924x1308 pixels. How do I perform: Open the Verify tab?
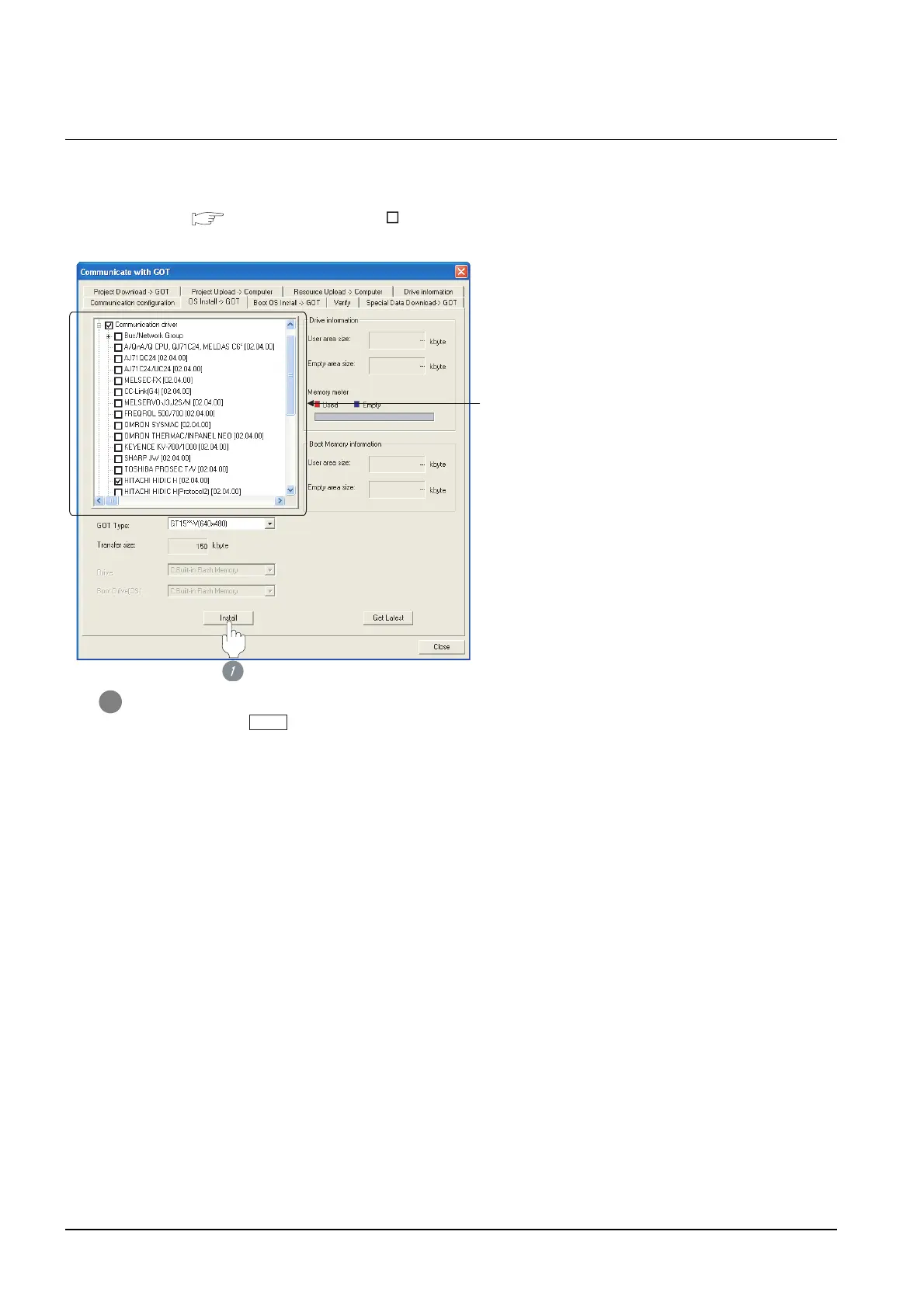point(342,303)
